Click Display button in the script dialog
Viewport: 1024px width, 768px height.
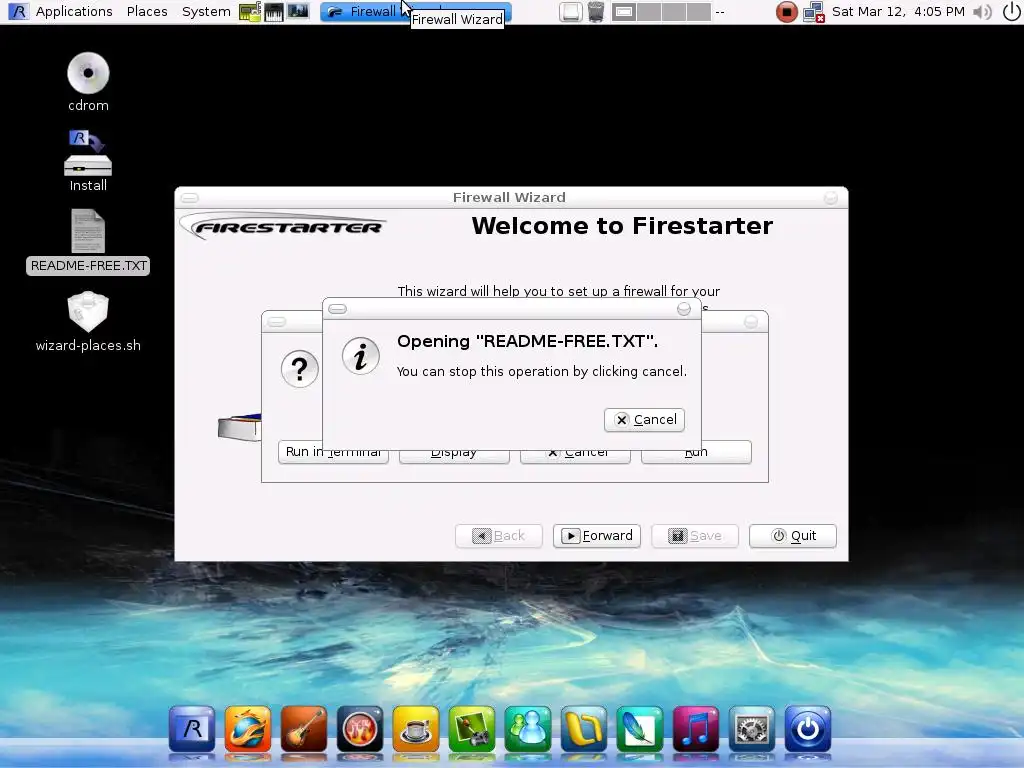pos(454,452)
